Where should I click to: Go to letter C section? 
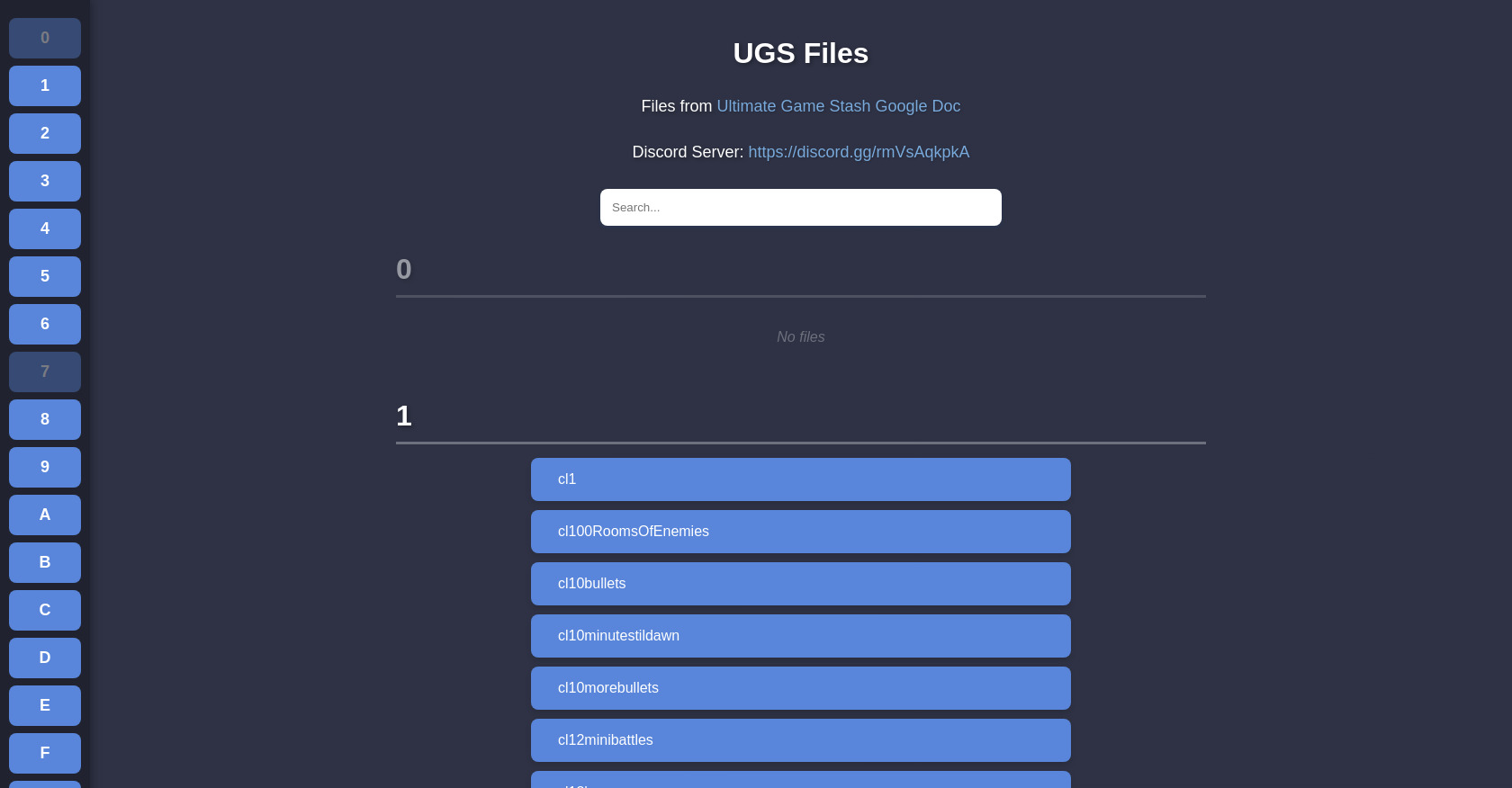[x=45, y=610]
